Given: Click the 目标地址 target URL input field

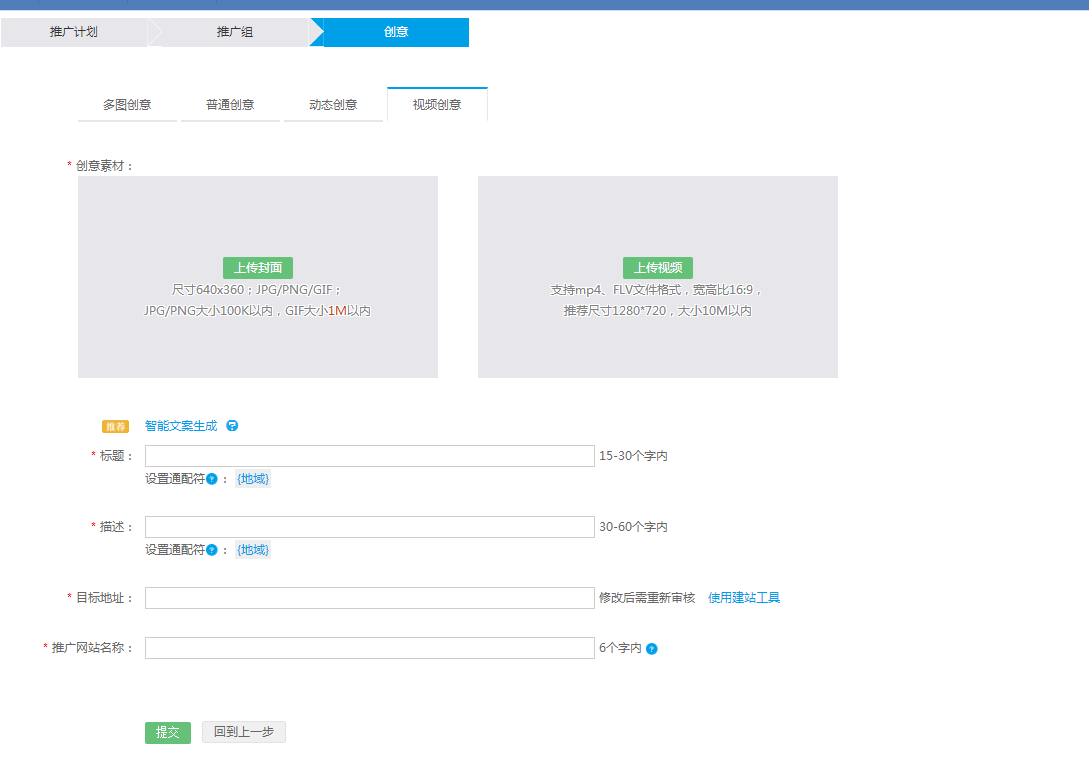Looking at the screenshot, I should tap(370, 597).
